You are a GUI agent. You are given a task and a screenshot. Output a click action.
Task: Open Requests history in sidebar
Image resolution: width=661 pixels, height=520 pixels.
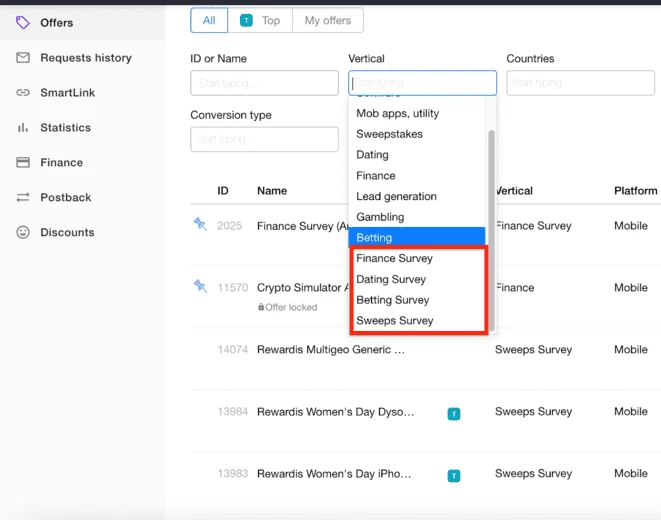tap(86, 58)
